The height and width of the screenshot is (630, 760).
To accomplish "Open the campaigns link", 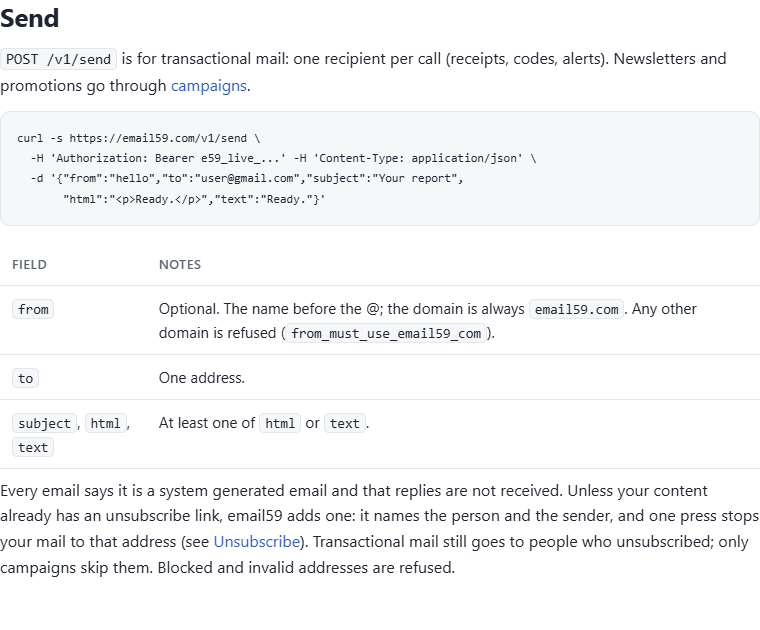I will [x=209, y=86].
